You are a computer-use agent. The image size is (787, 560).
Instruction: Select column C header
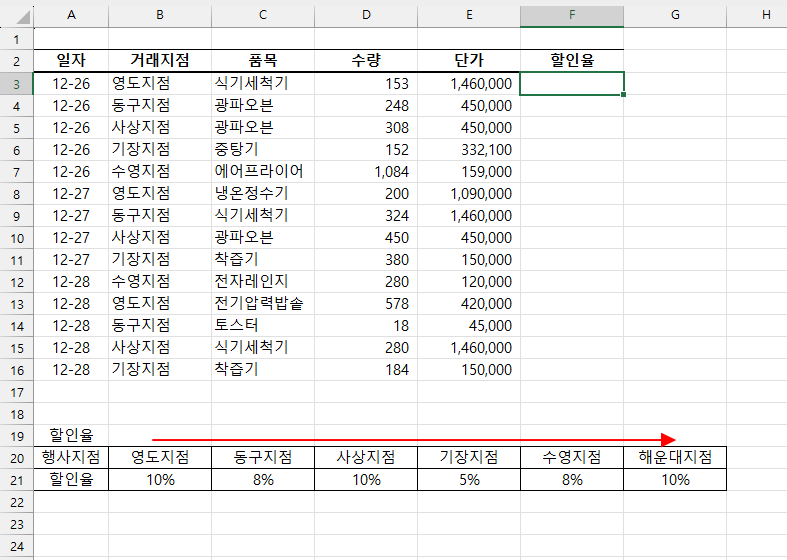[x=263, y=16]
